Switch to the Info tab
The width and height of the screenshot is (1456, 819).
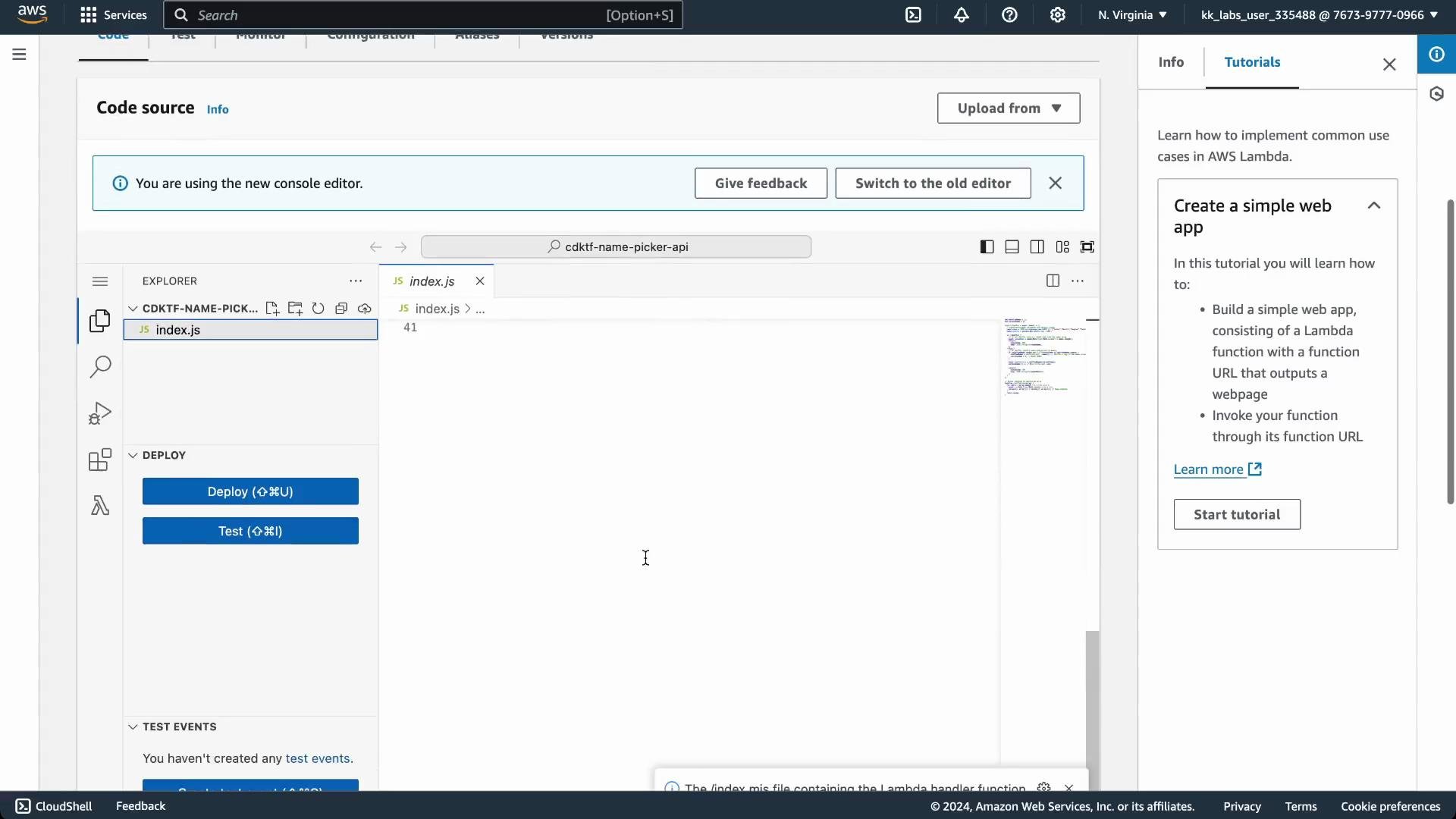[x=1171, y=62]
